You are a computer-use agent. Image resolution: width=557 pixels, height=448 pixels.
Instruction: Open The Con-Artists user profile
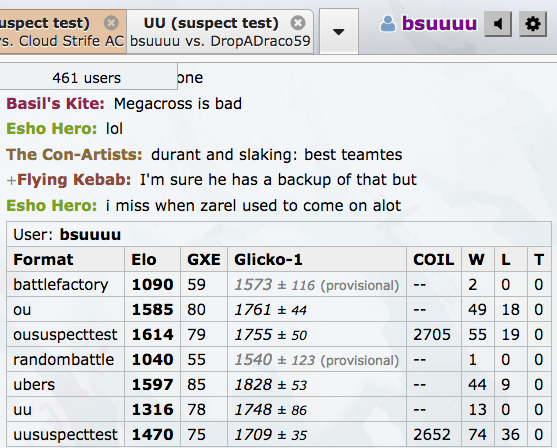point(74,155)
